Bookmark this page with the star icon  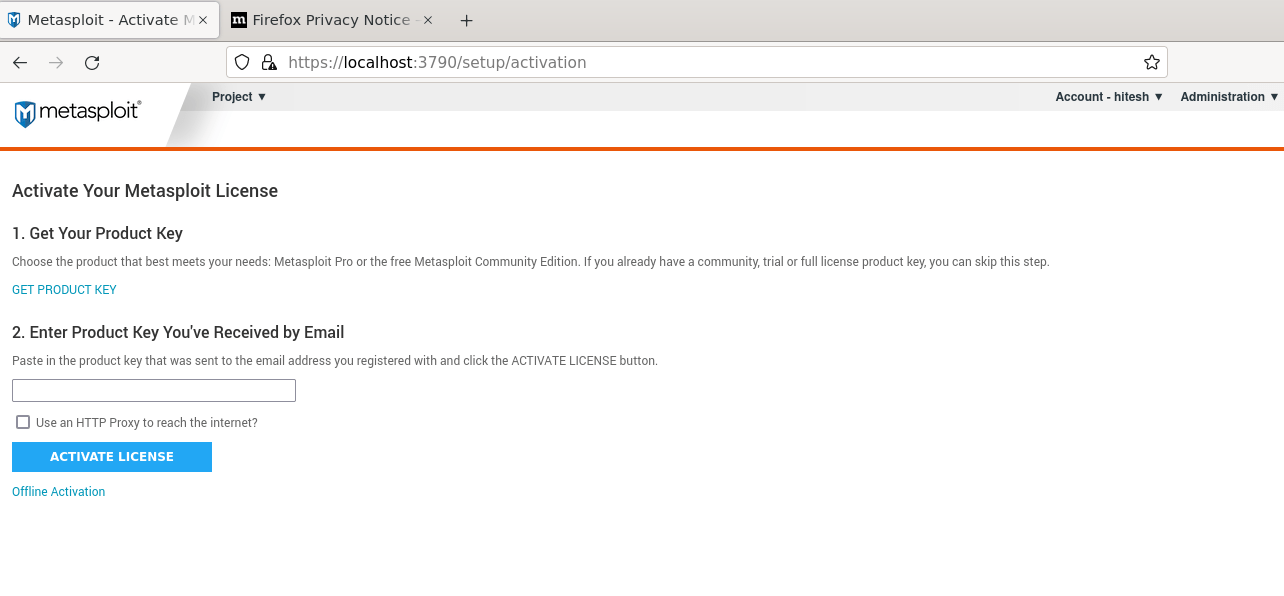point(1152,62)
